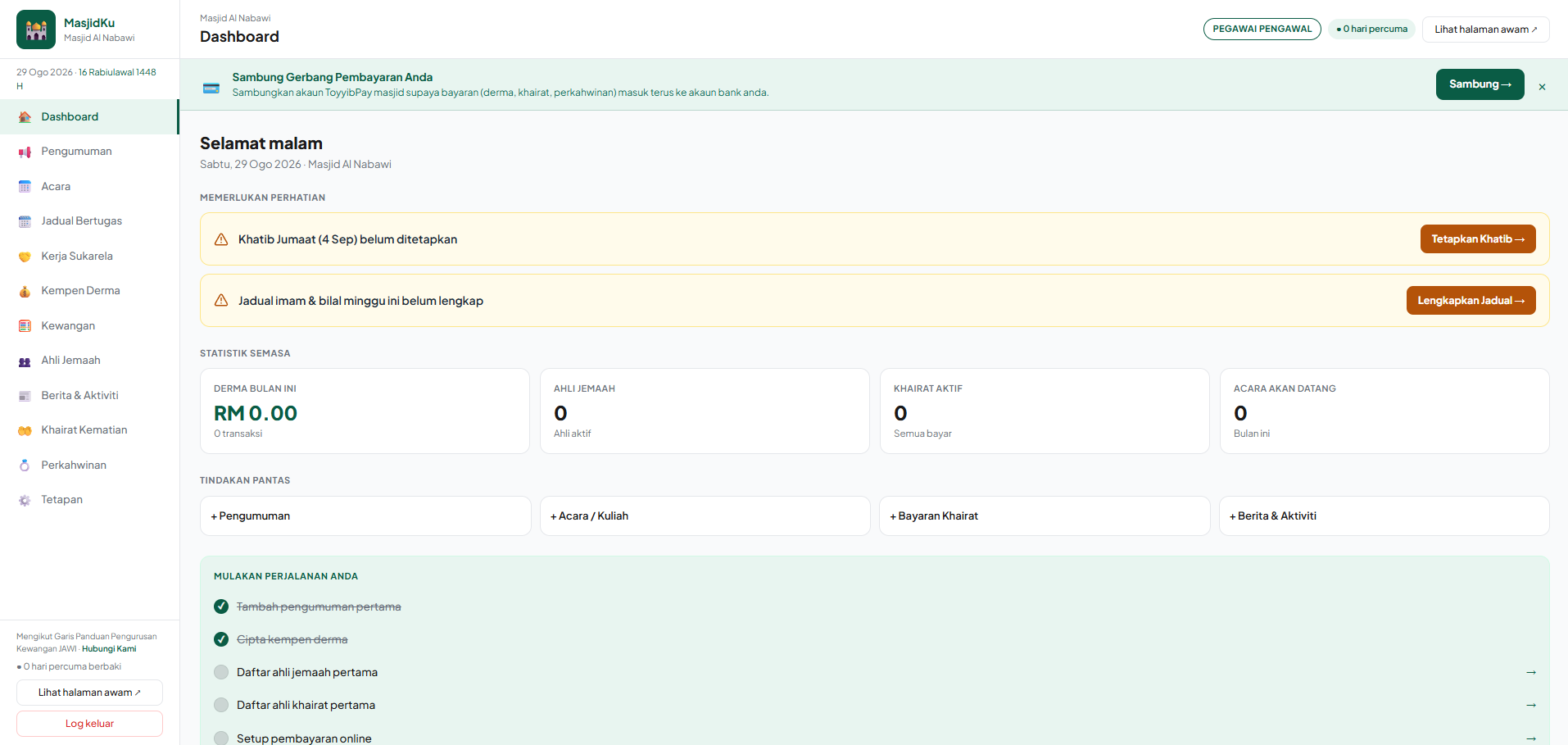Click the PEGAWAI PENGAWAL badge
1568x745 pixels.
point(1262,30)
